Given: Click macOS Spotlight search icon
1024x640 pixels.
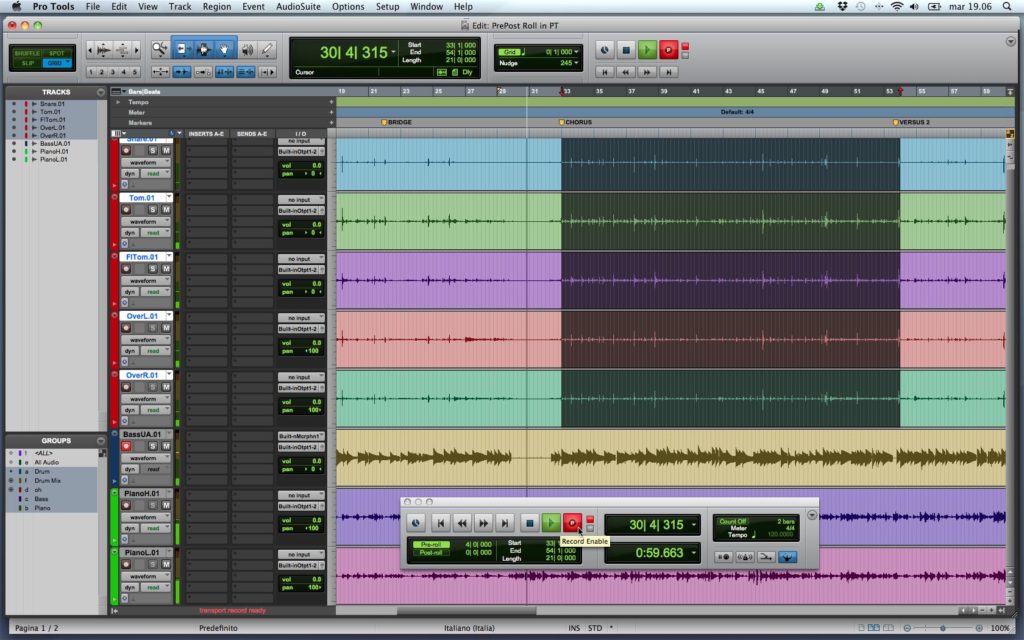Looking at the screenshot, I should pyautogui.click(x=1006, y=7).
